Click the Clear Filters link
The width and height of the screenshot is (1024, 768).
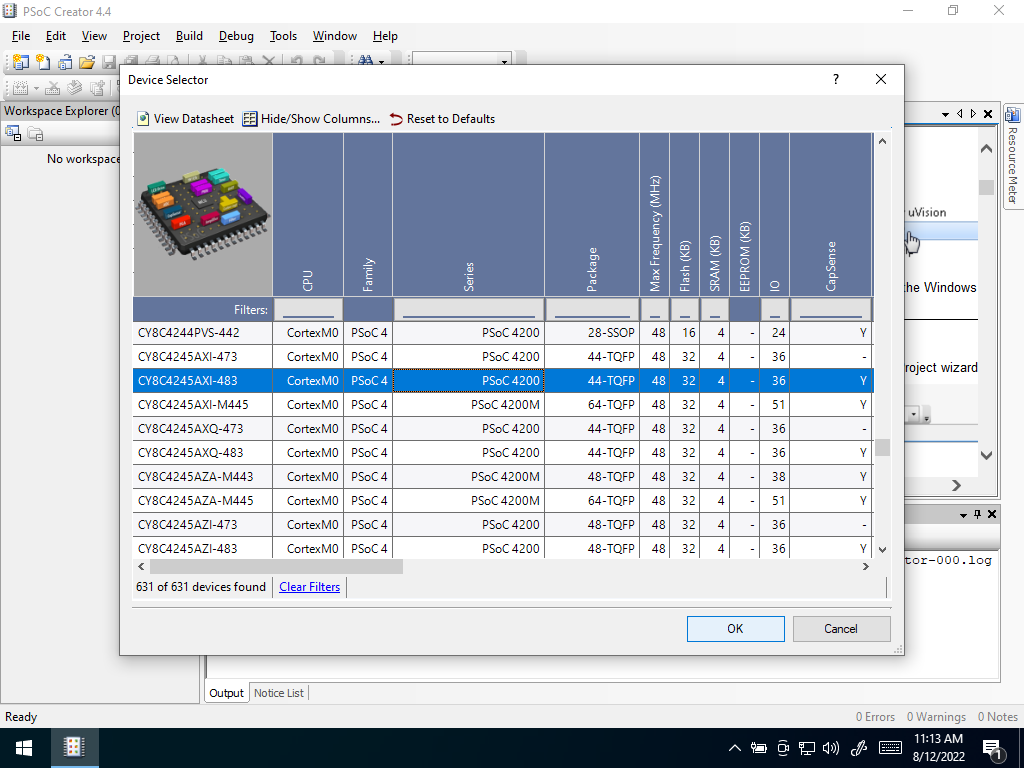point(310,586)
